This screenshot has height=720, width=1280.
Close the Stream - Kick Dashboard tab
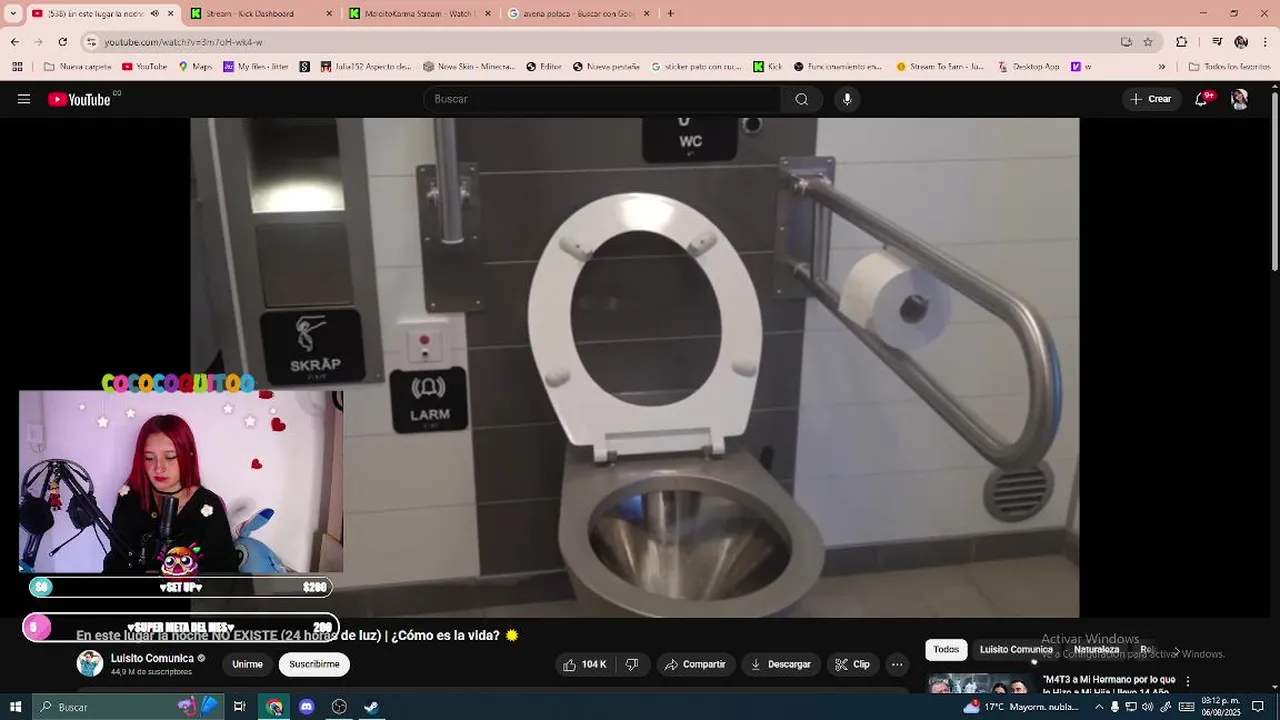[x=329, y=14]
